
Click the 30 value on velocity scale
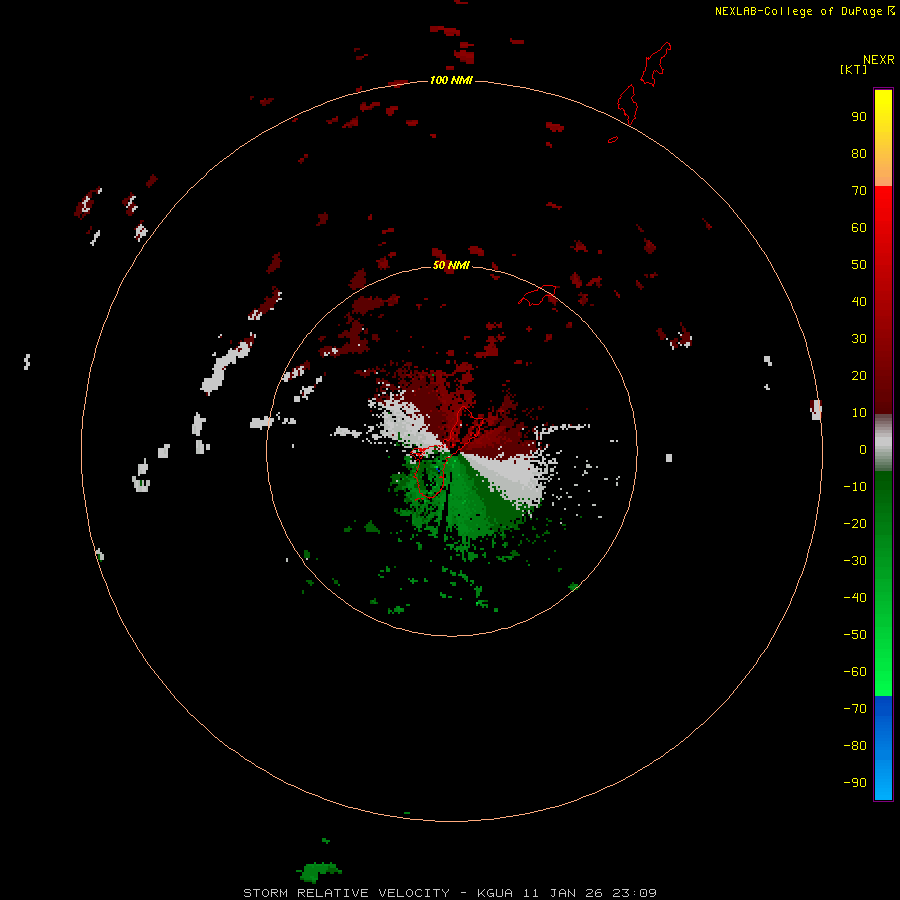click(859, 339)
